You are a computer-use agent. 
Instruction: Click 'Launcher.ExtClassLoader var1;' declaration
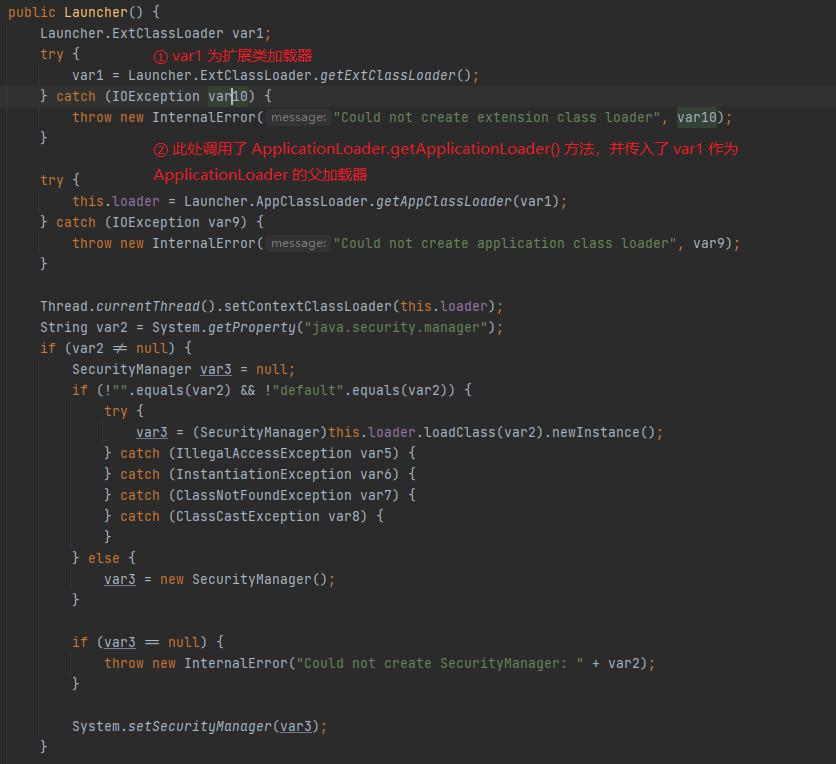[x=156, y=34]
